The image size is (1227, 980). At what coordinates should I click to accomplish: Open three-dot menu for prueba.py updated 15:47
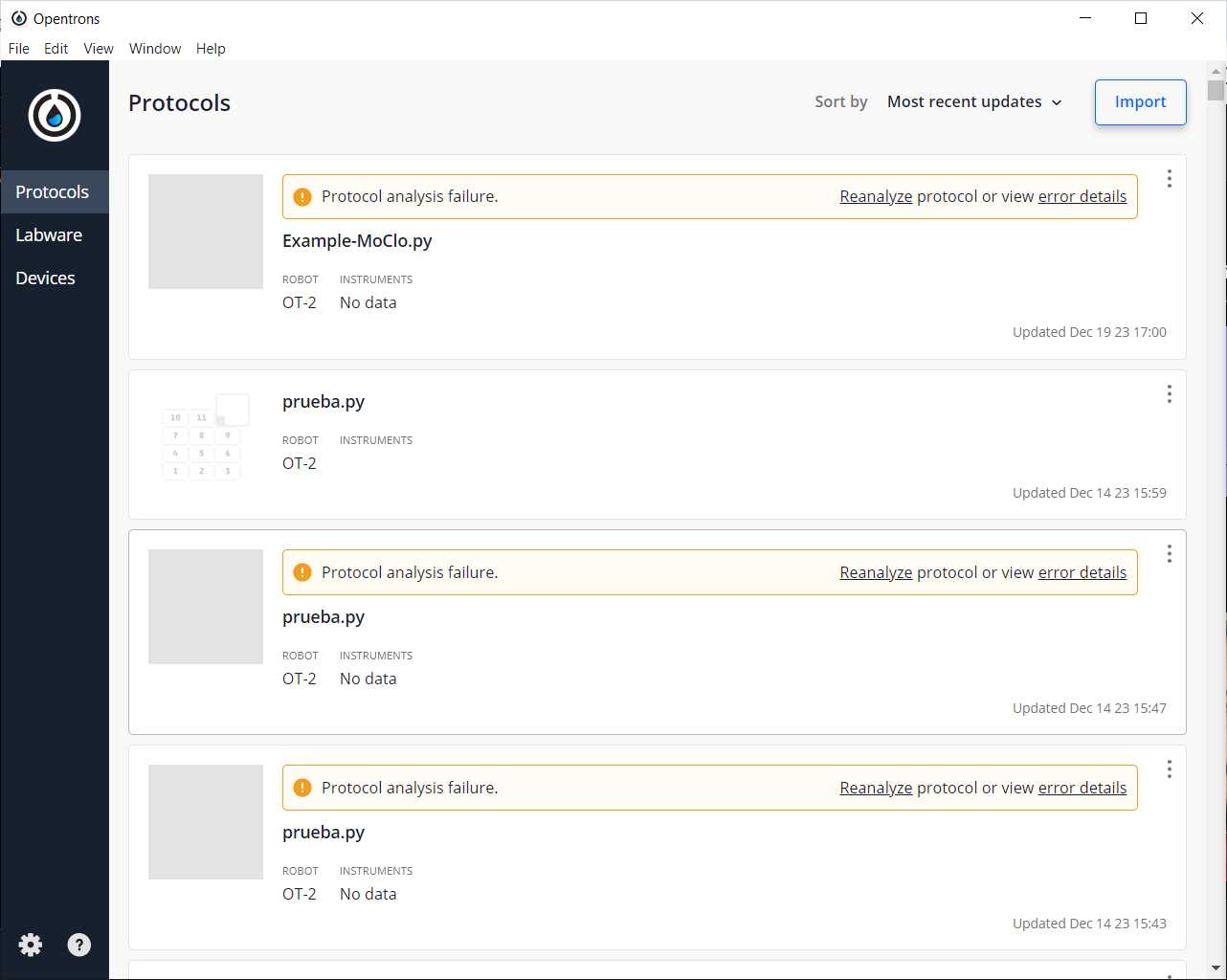1169,554
